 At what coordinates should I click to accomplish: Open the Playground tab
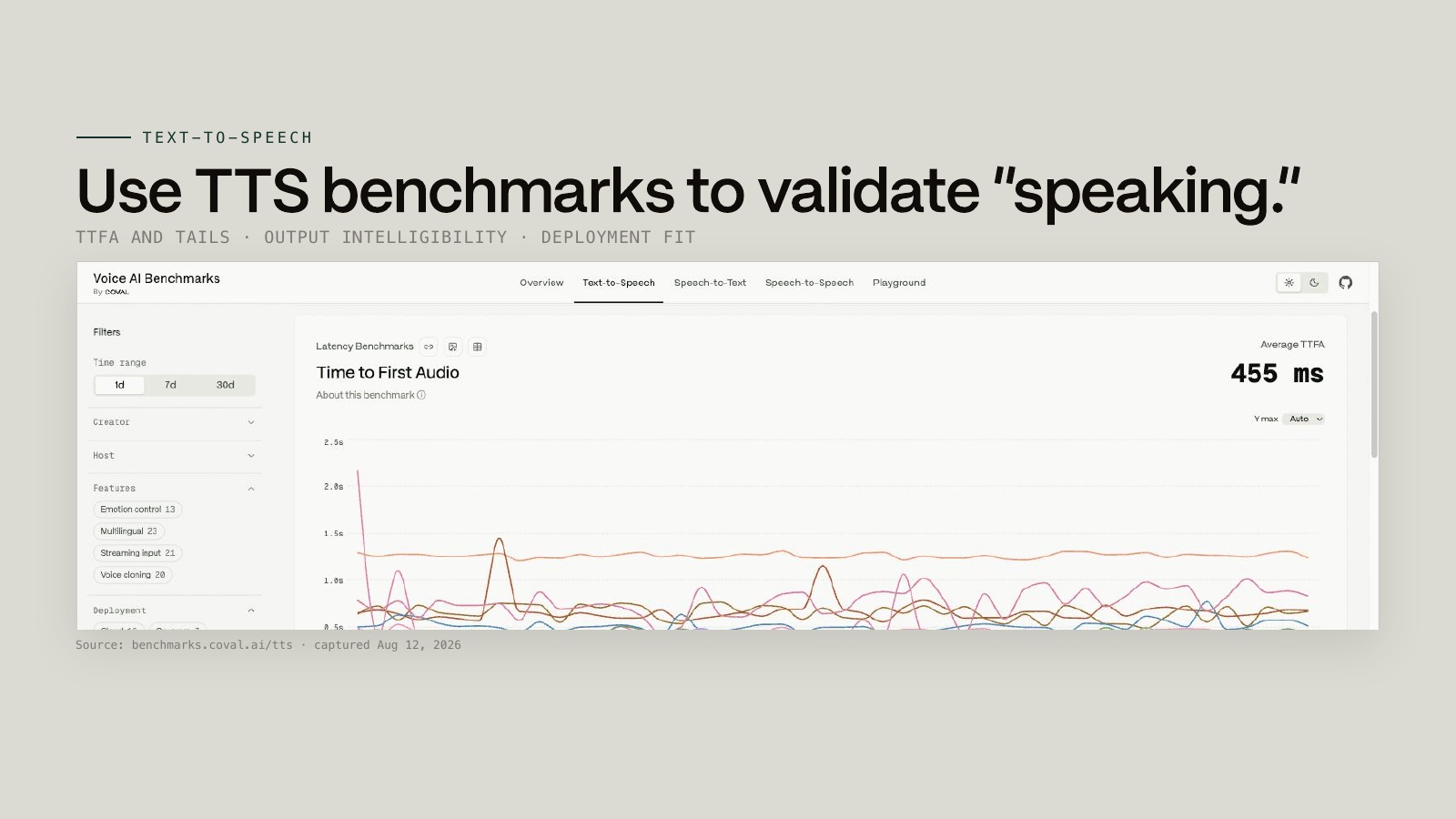click(x=899, y=283)
